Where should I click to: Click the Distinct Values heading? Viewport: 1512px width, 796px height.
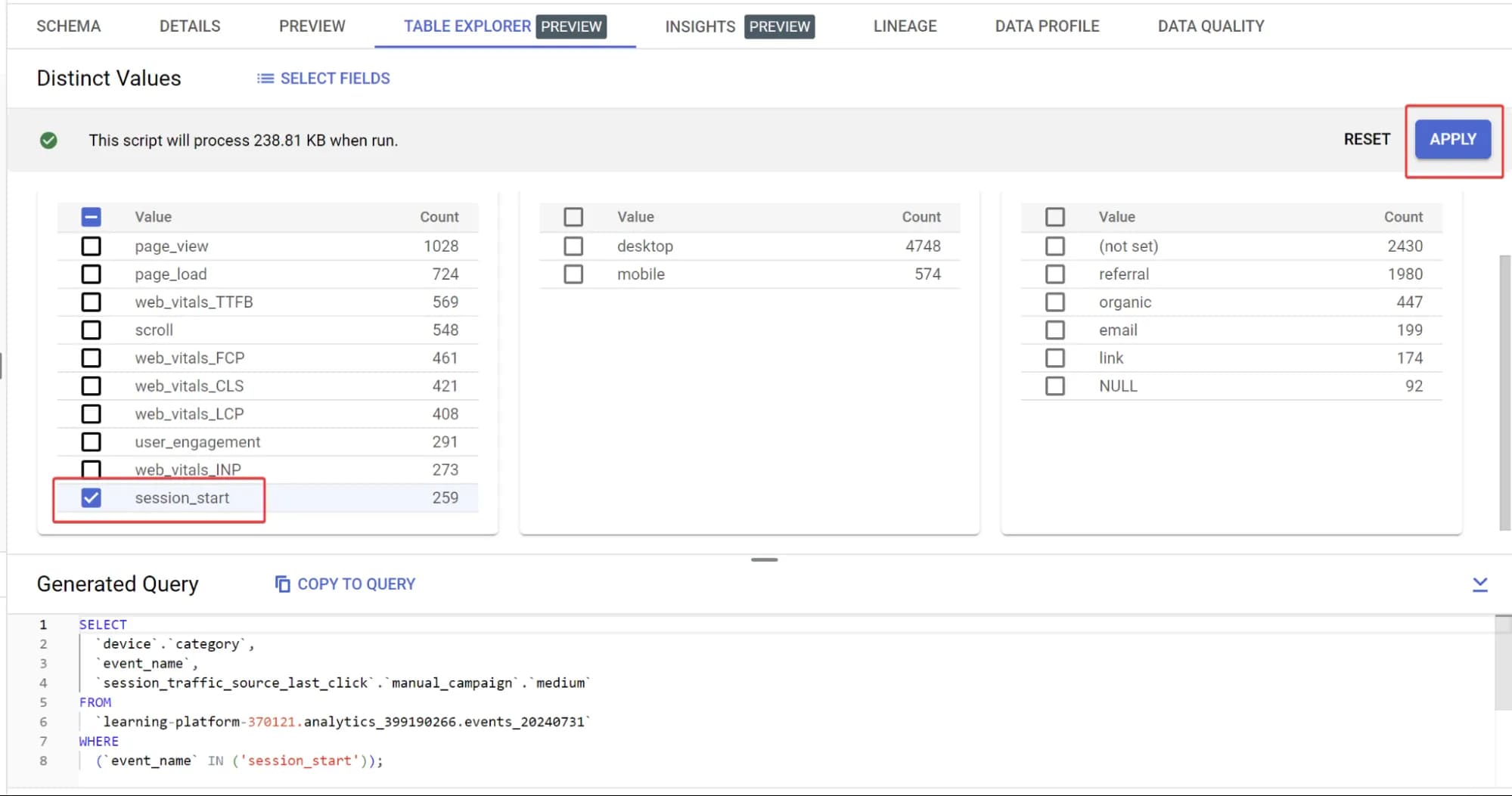[x=109, y=79]
